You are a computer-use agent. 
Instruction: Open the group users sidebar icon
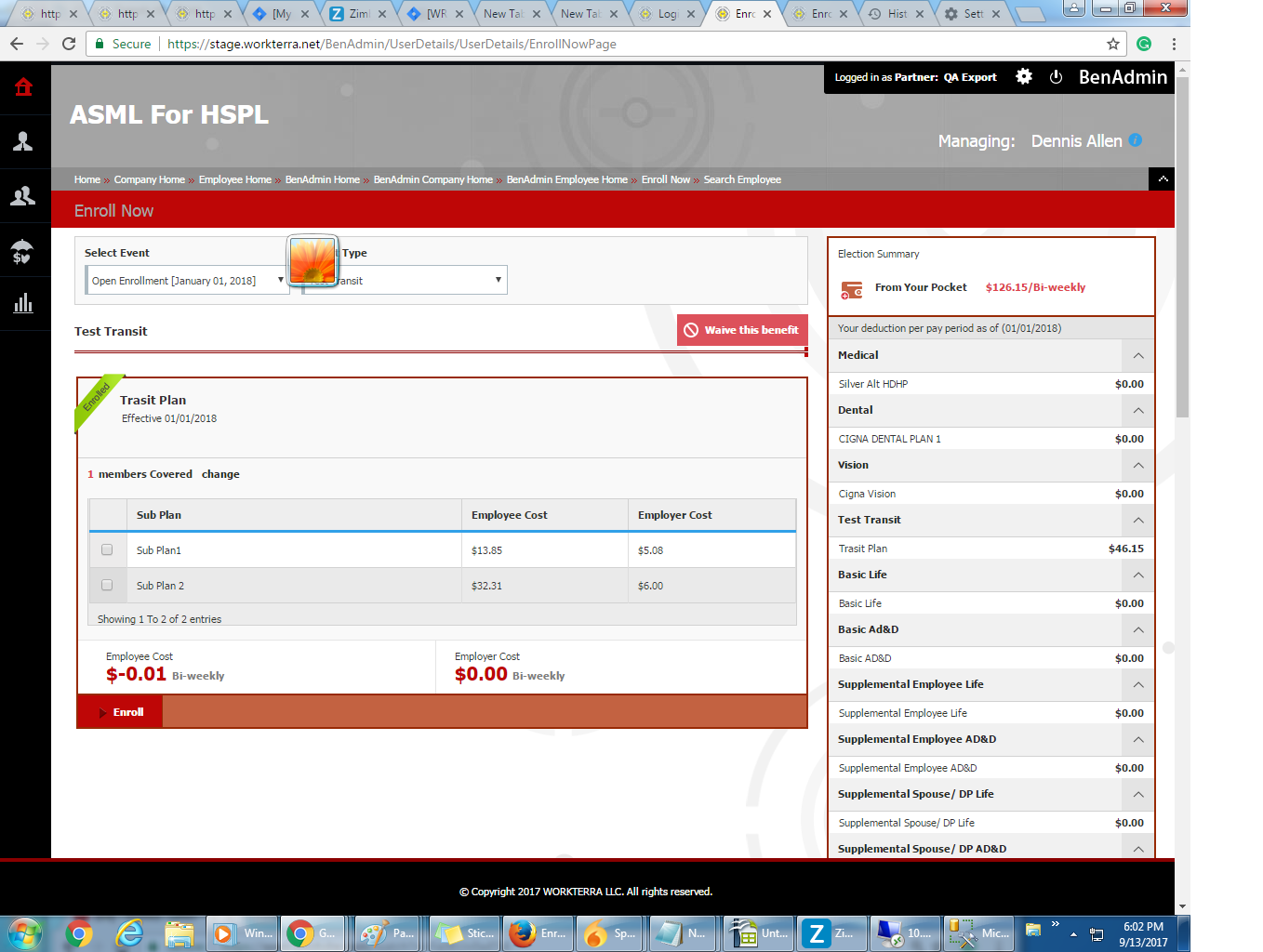click(24, 196)
